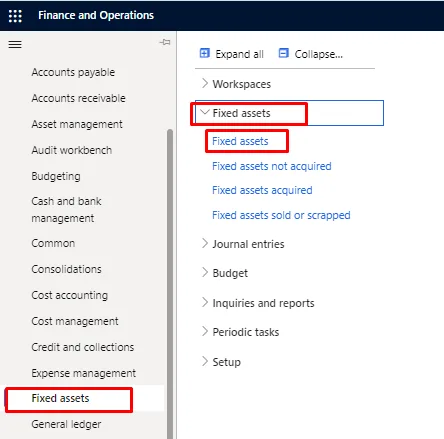Screen dimensions: 444x439
Task: Open the app launcher grid icon
Action: [15, 16]
